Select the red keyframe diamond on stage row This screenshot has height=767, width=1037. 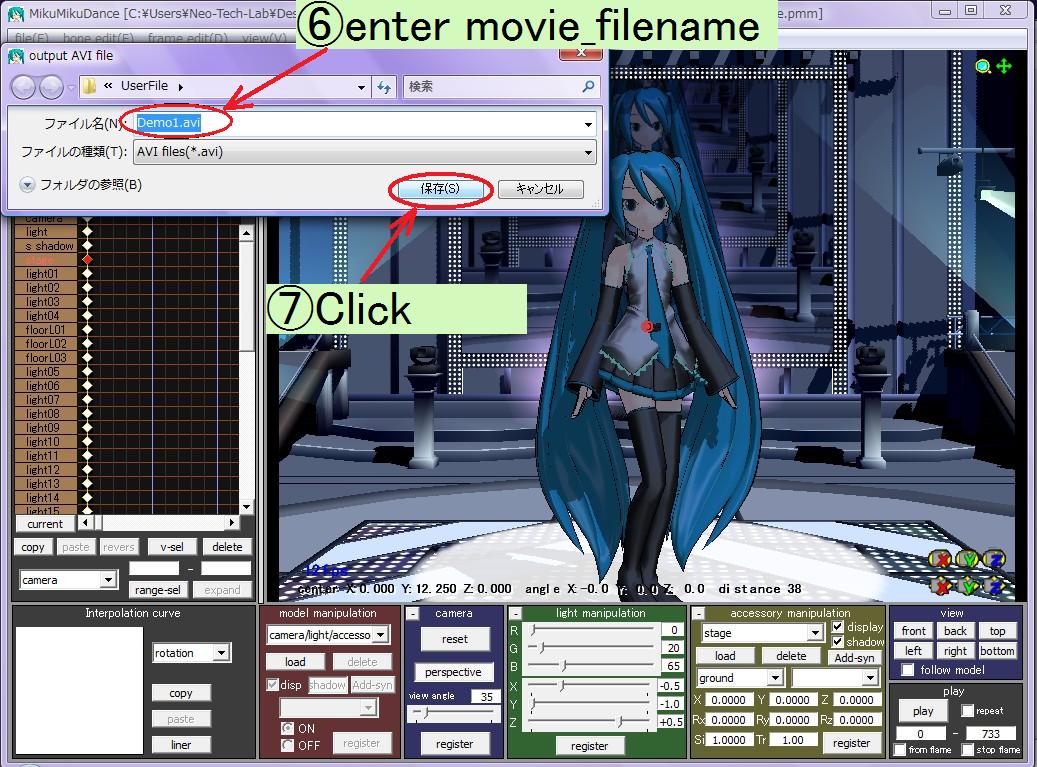(87, 260)
